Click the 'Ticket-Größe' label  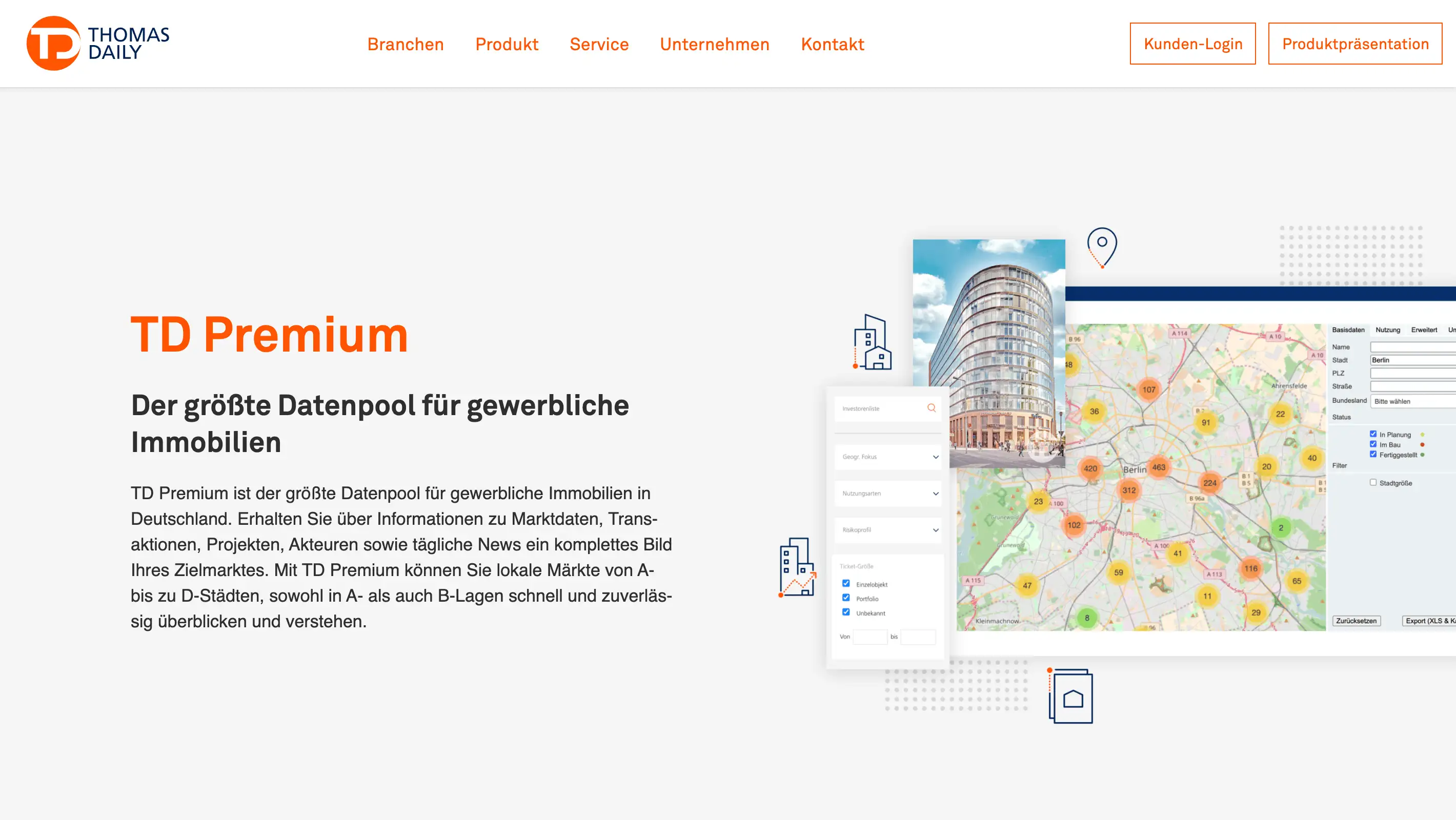[856, 566]
